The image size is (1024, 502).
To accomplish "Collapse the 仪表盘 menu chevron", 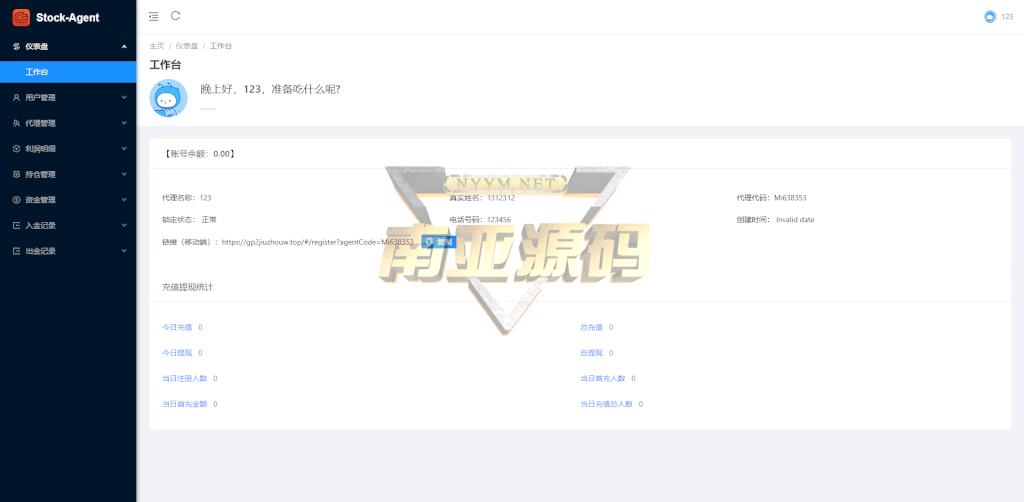I will coord(123,46).
